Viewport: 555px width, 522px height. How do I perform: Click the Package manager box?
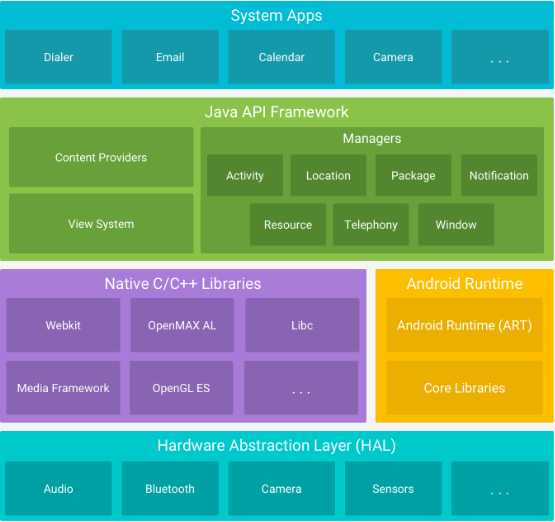coord(413,176)
